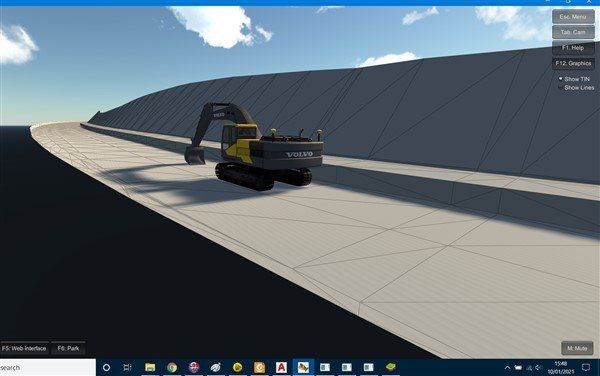Open the yellow round icon in taskbar

pos(238,368)
